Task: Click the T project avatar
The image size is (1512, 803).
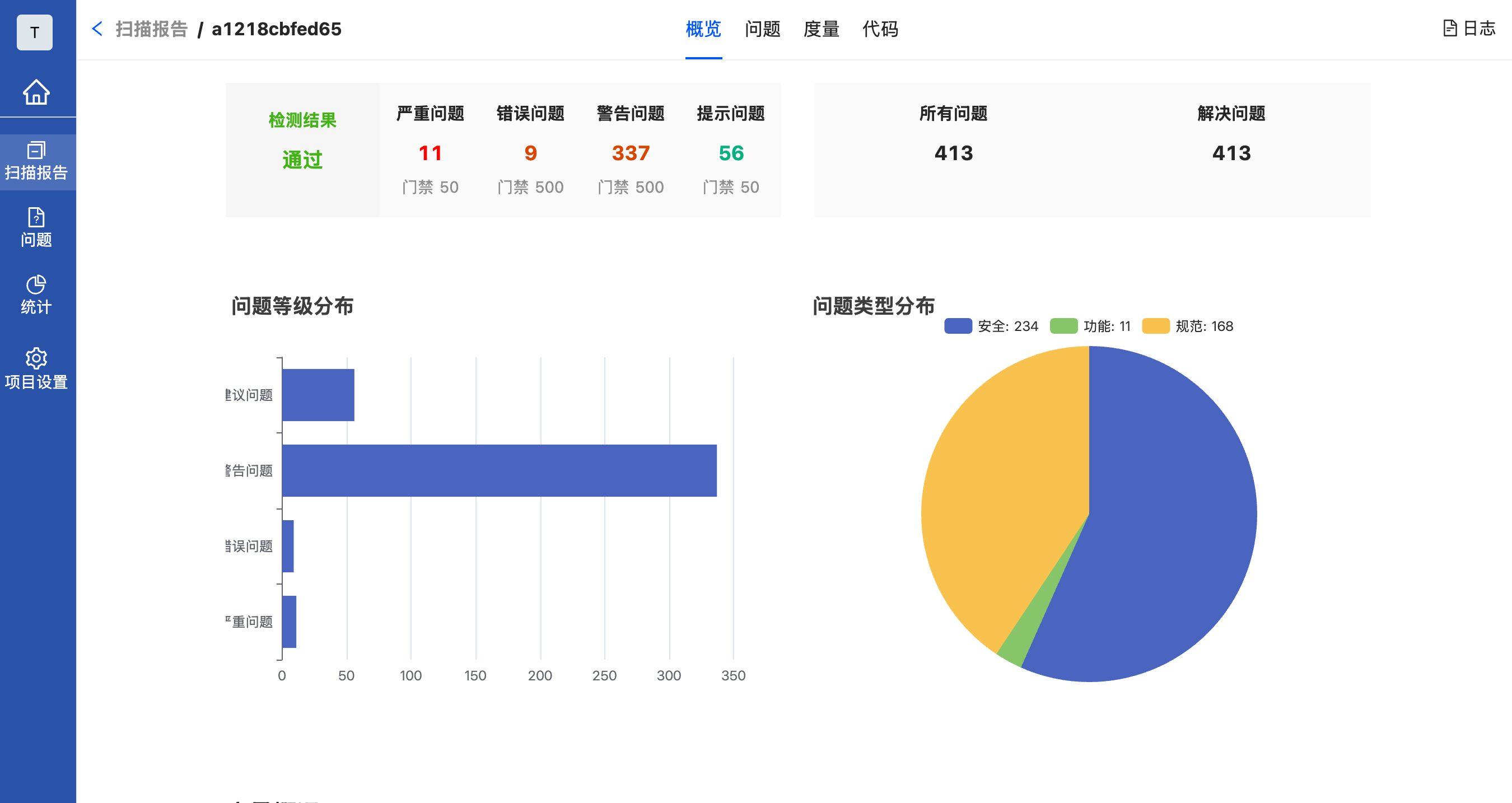Action: pyautogui.click(x=35, y=32)
